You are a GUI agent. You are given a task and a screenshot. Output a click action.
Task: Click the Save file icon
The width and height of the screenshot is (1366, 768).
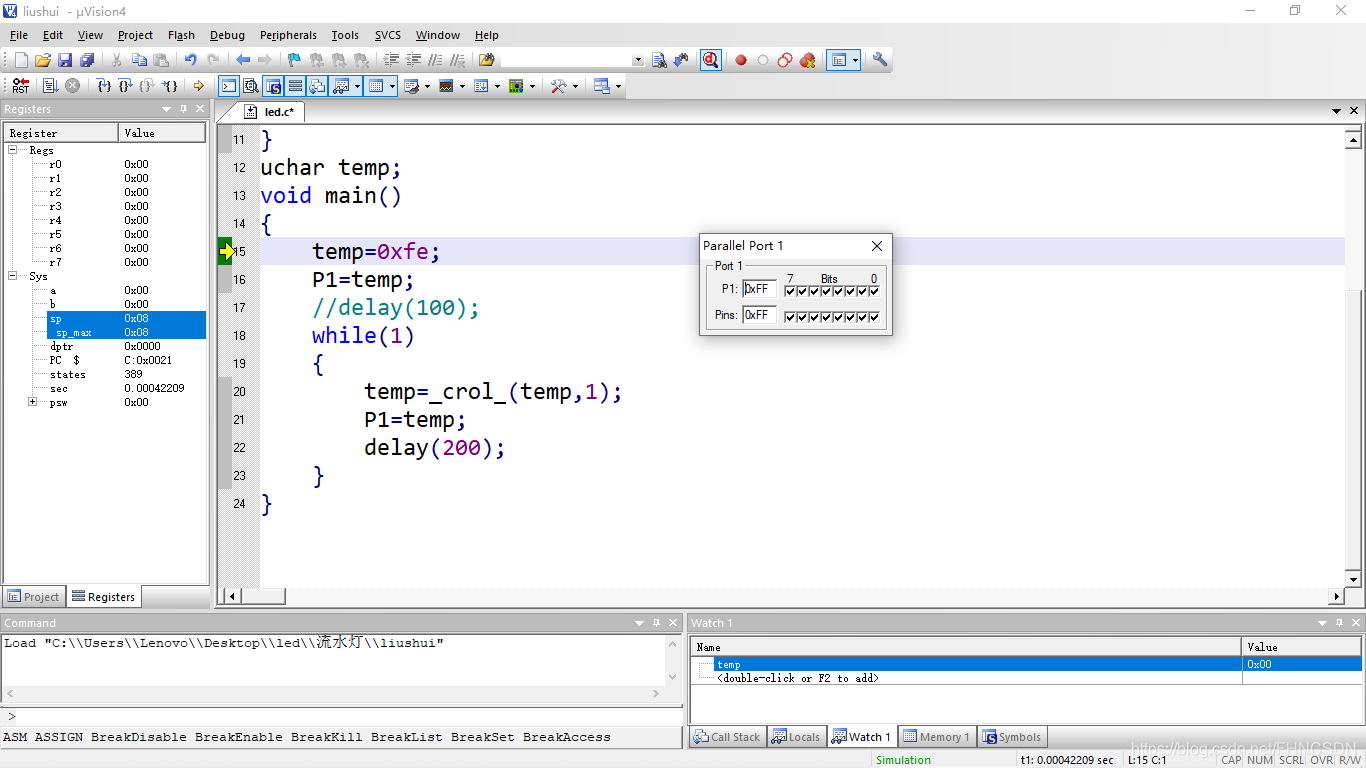65,60
